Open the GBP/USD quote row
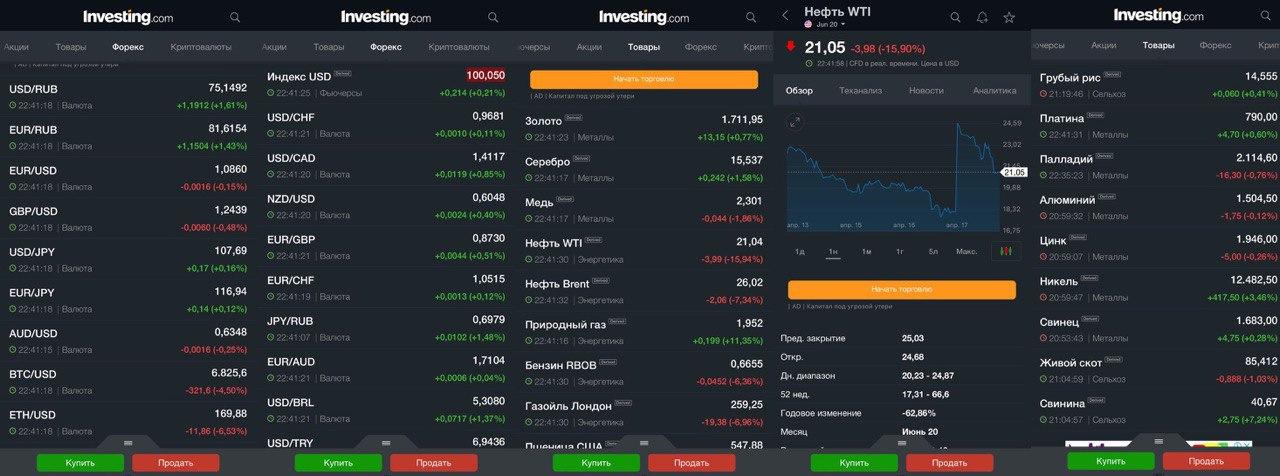1280x476 pixels. [x=128, y=218]
